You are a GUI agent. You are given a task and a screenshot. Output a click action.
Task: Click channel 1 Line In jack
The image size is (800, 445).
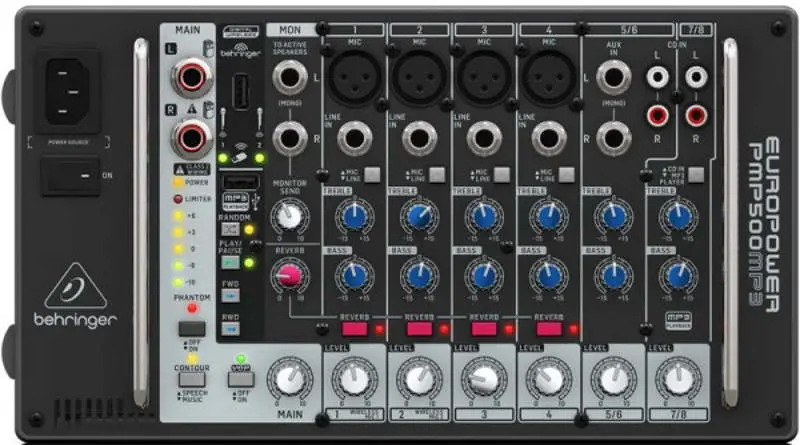click(x=355, y=138)
